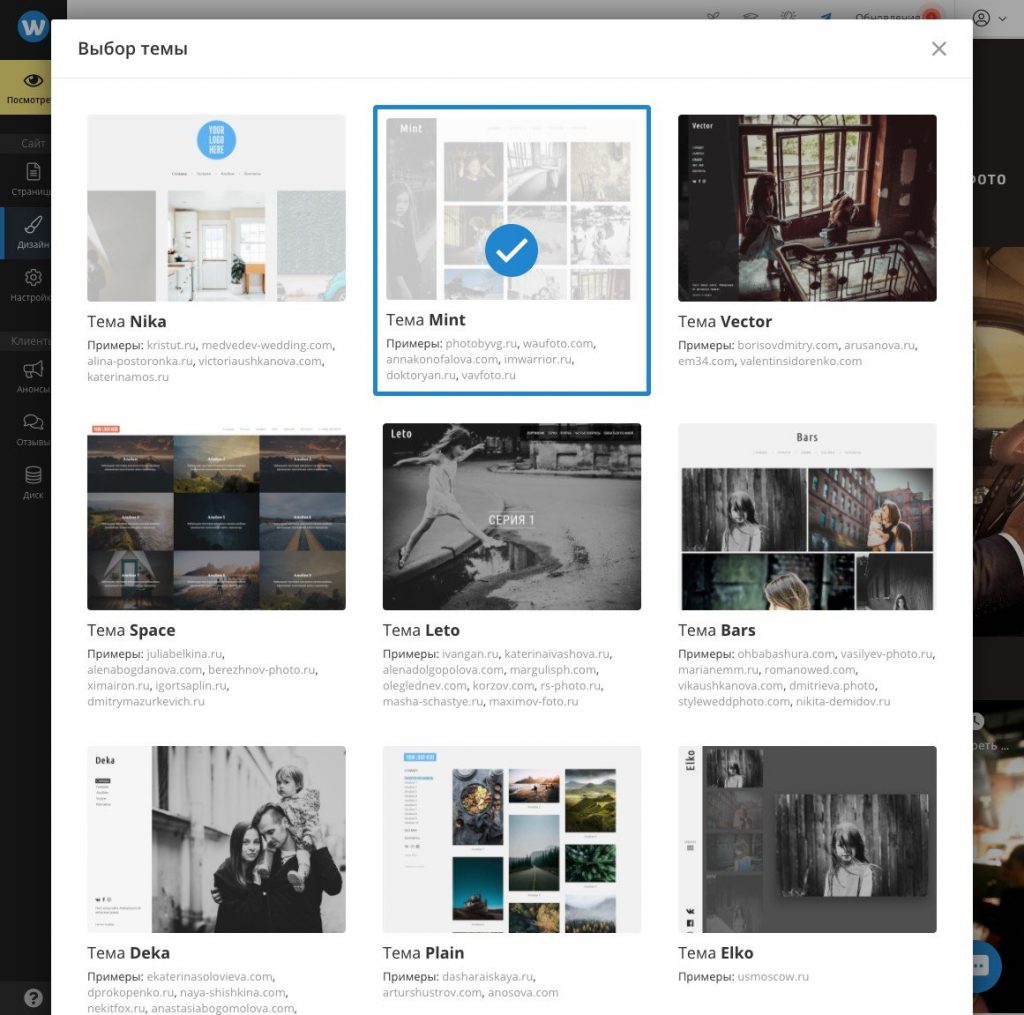Open example link em34.com

[705, 361]
